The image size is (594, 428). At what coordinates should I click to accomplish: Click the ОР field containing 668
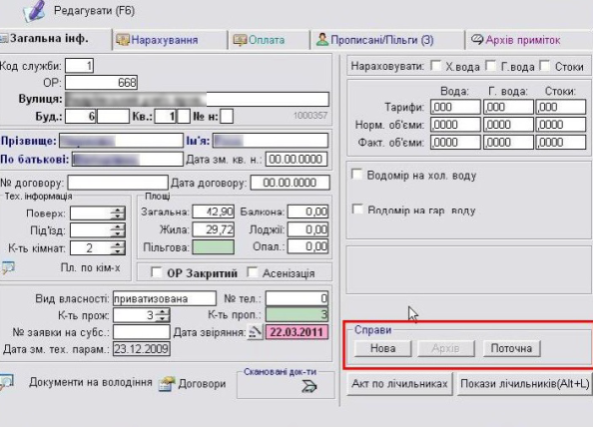click(x=101, y=82)
